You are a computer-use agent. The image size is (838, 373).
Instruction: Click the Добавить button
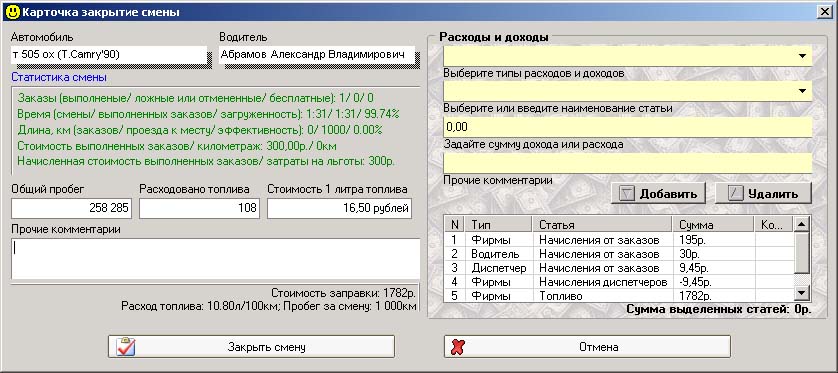(x=658, y=193)
